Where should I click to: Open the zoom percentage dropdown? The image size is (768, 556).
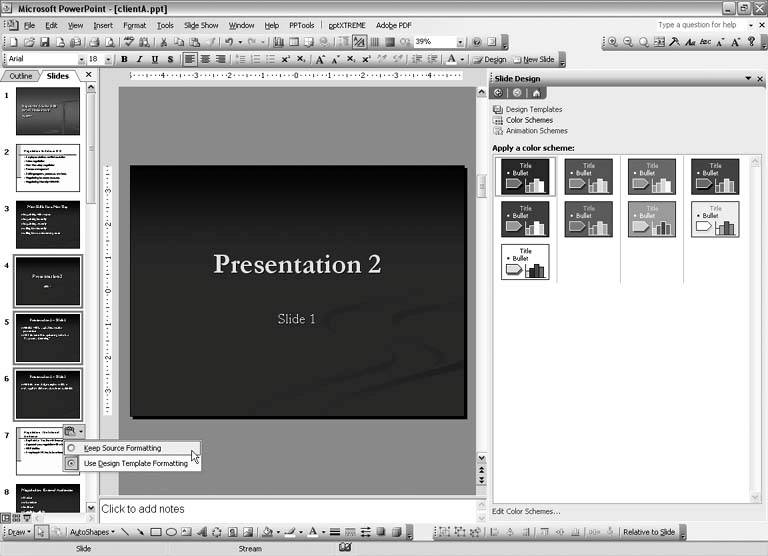pos(460,42)
